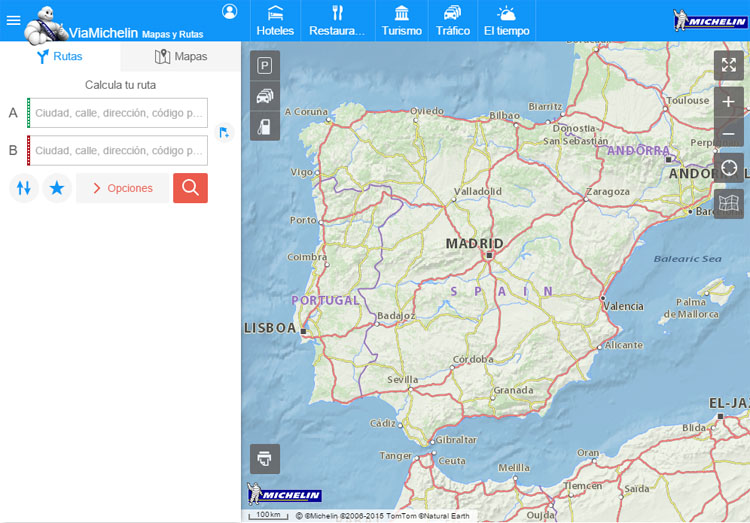Add a waypoint with the flag-plus icon

(x=224, y=132)
